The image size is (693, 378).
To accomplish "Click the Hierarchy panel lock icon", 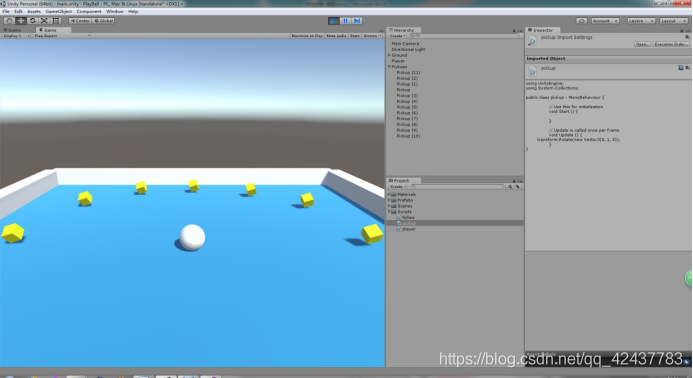I will [x=514, y=31].
